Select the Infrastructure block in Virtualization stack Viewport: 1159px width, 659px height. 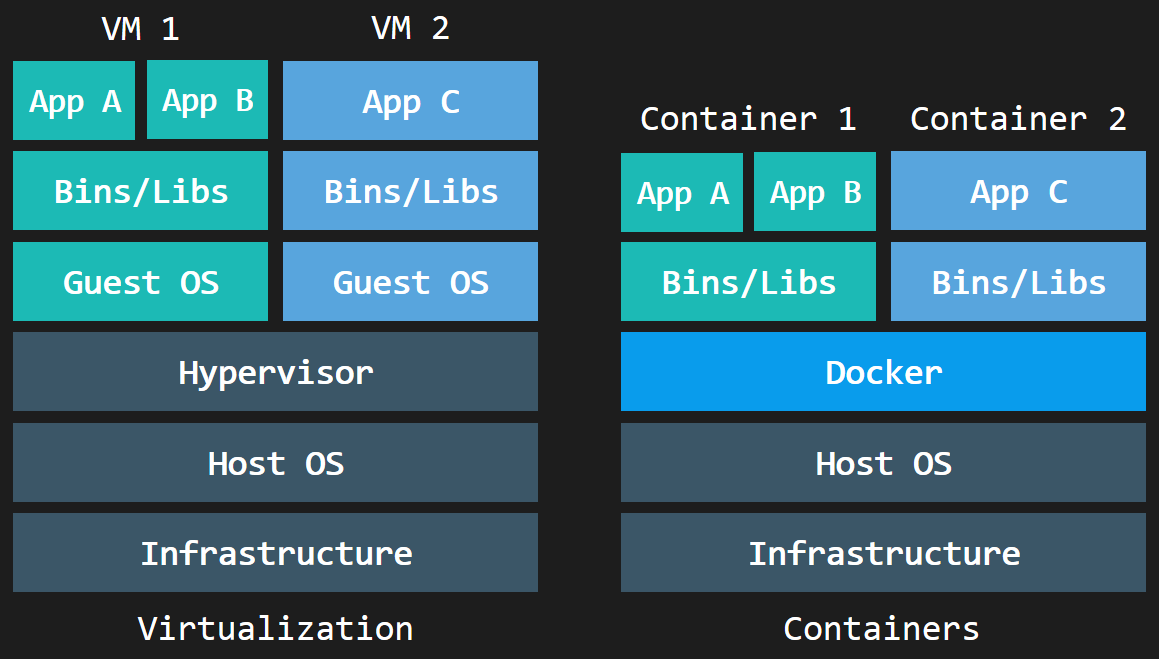275,553
